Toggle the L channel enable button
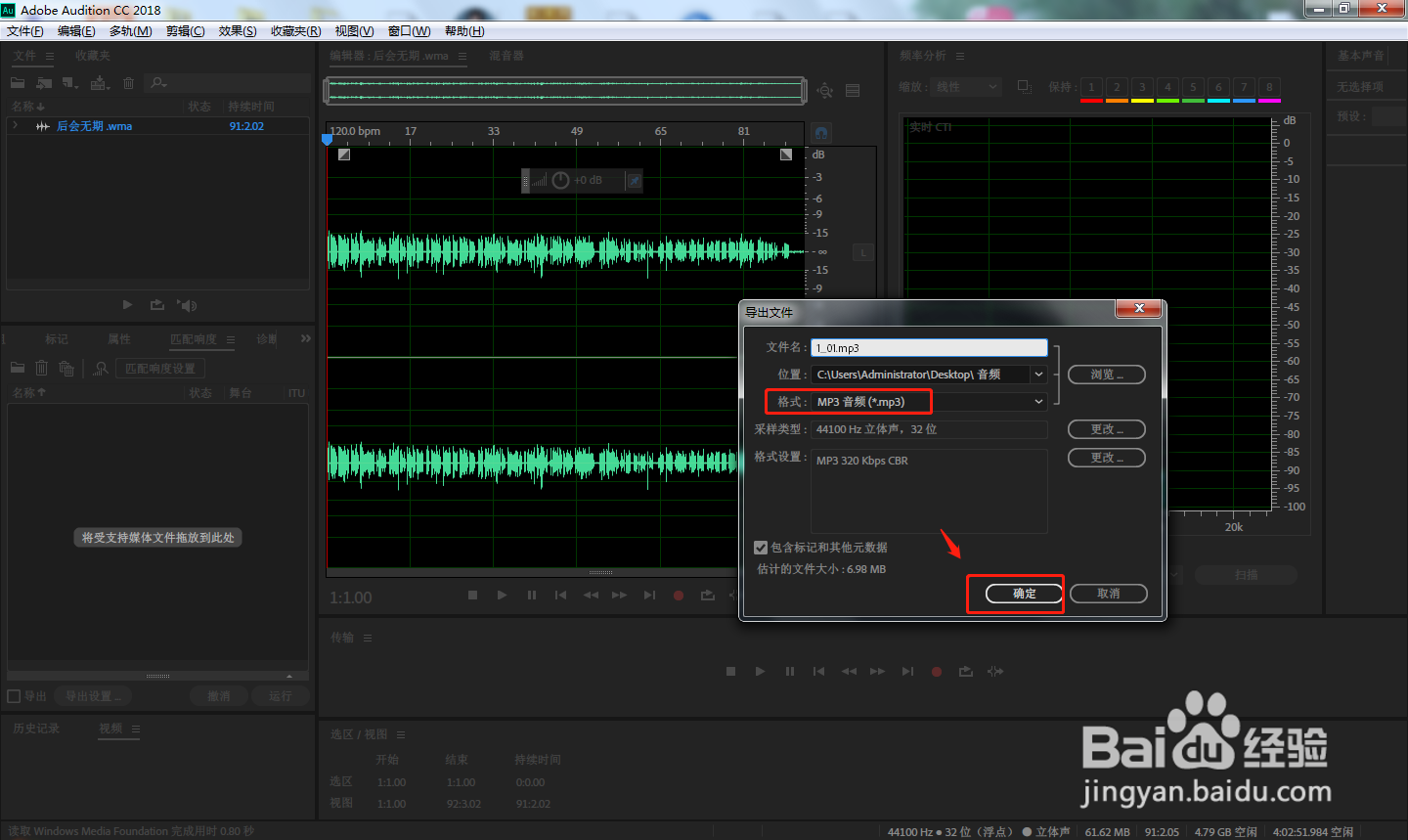Viewport: 1408px width, 840px height. (863, 253)
